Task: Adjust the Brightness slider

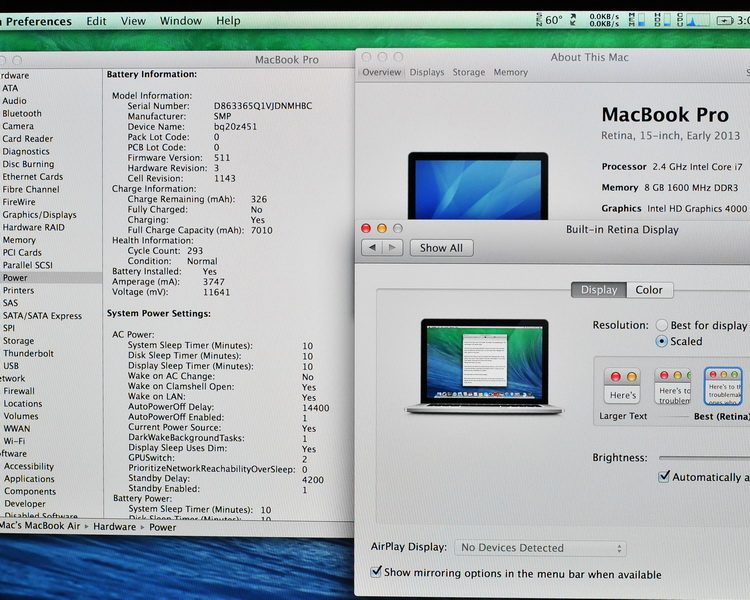Action: [704, 458]
